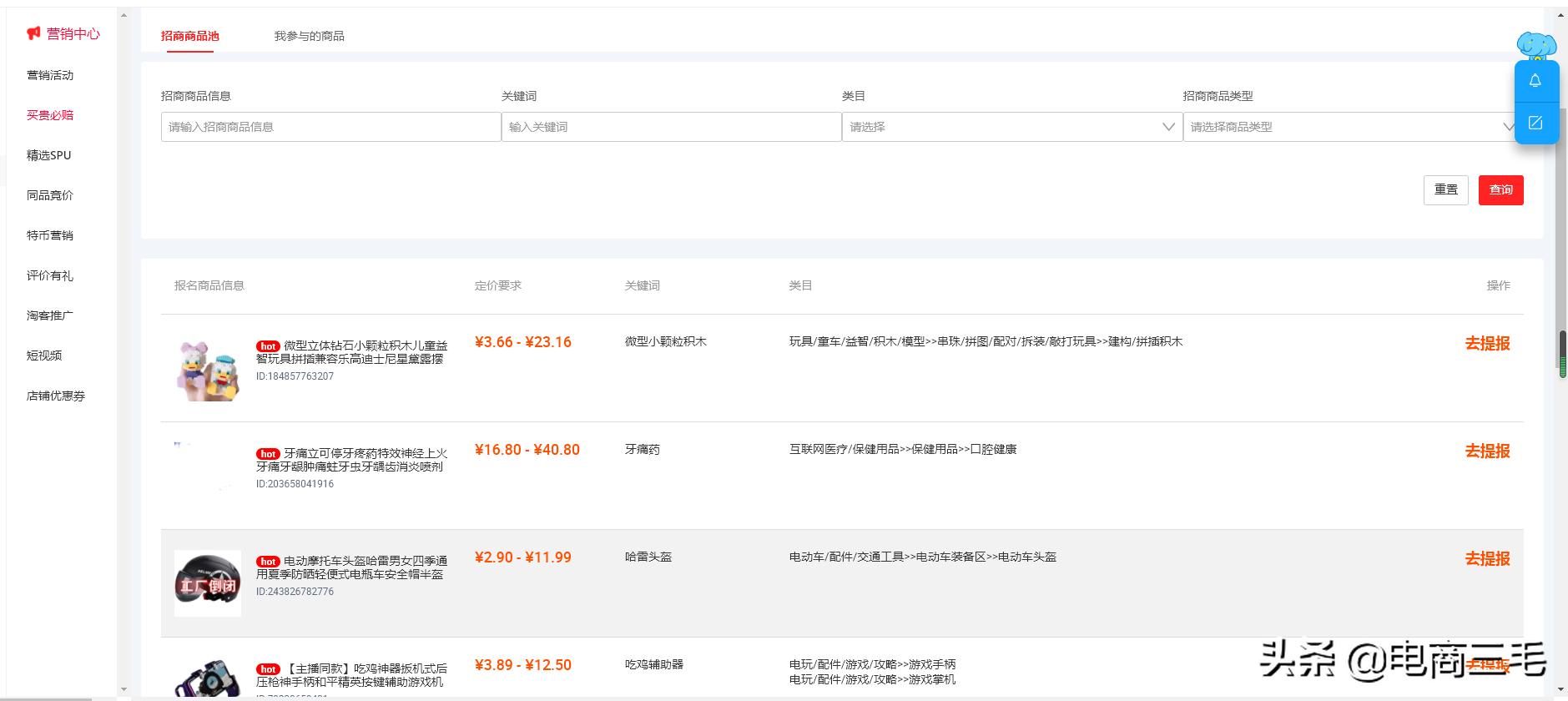Click 去提报 for 牙痛药 row
The image size is (1568, 701).
click(1488, 451)
